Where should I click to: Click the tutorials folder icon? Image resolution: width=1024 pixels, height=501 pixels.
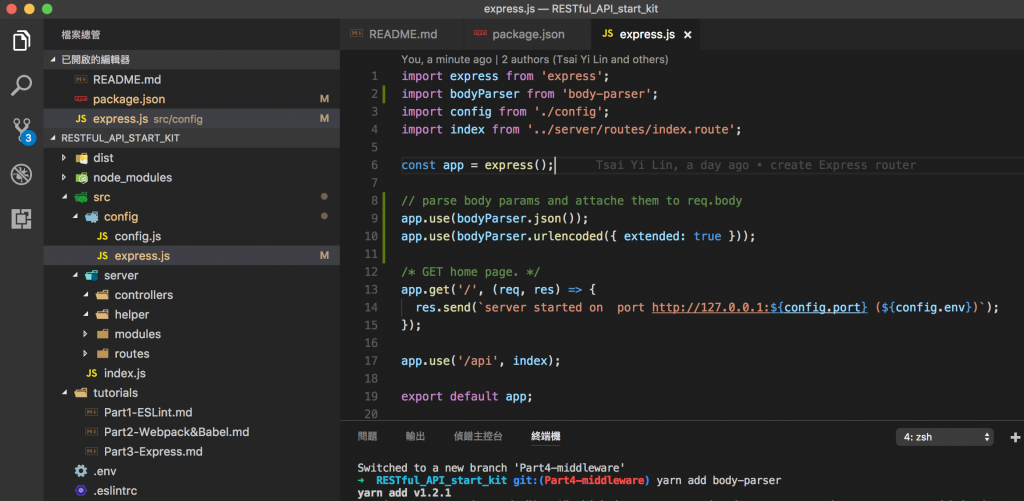click(x=81, y=393)
